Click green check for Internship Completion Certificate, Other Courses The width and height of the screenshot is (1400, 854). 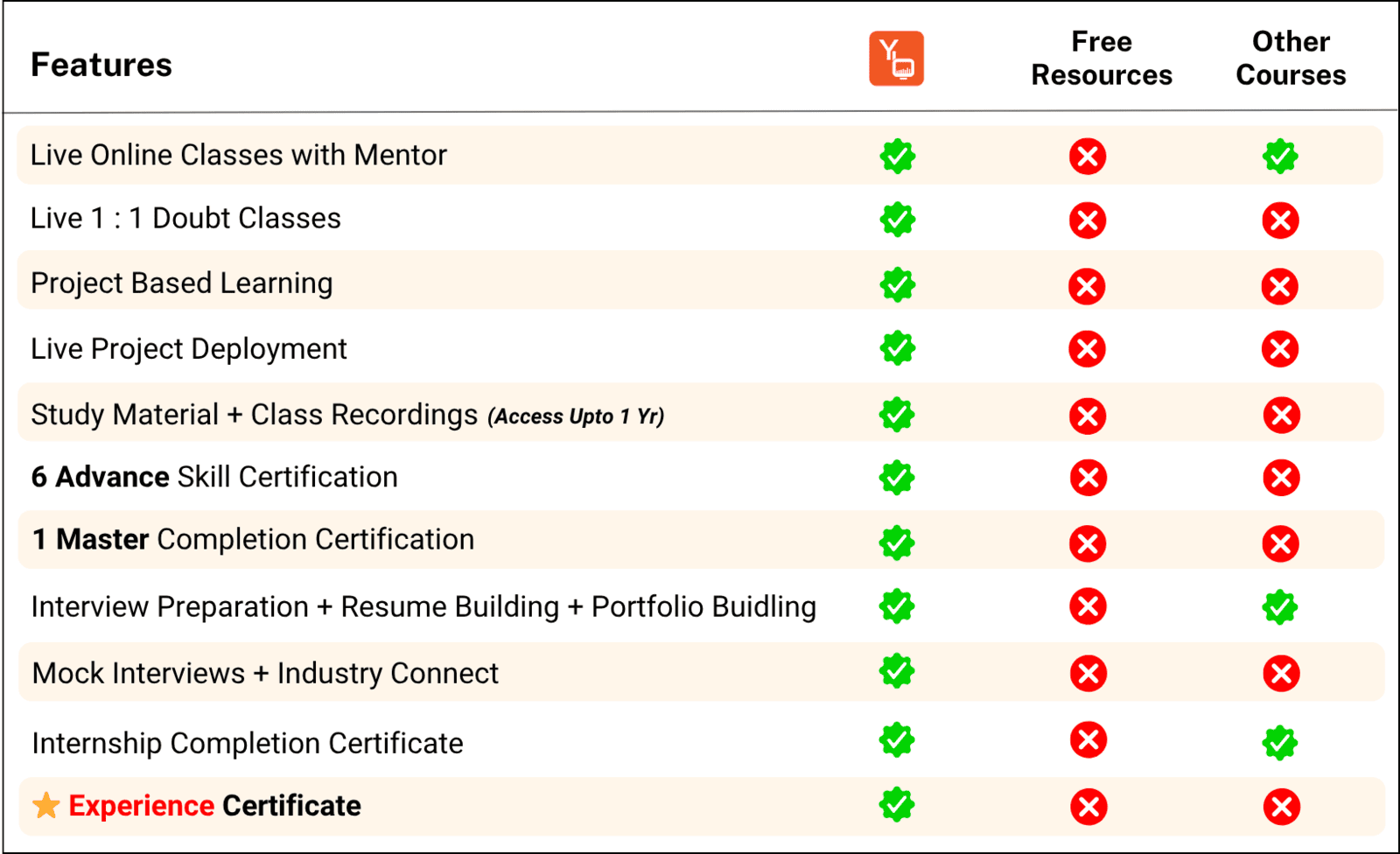(1280, 742)
